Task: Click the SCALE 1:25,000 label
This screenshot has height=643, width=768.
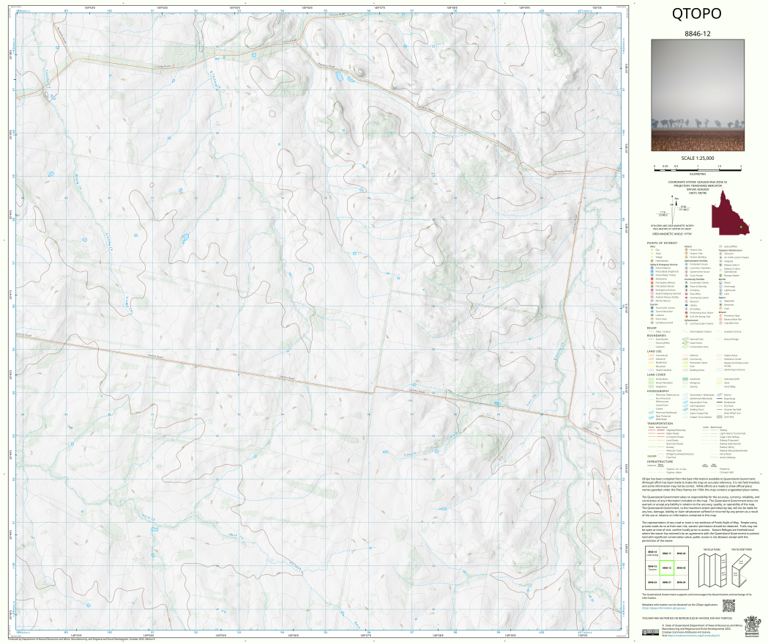Action: pos(697,158)
